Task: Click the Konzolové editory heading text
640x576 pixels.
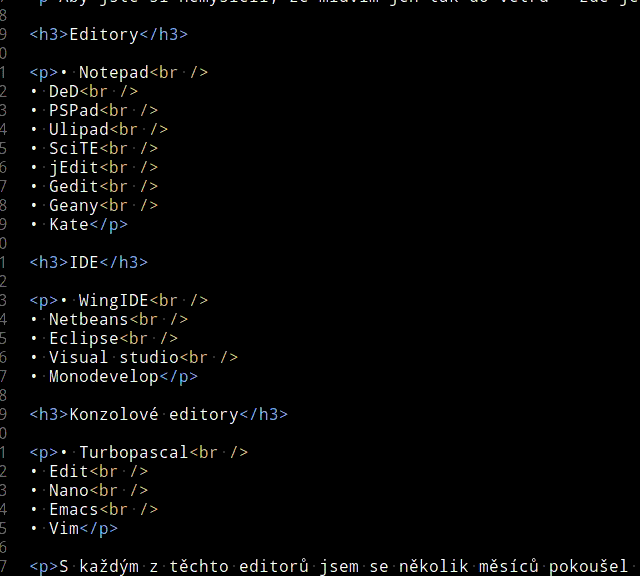Action: click(x=154, y=414)
